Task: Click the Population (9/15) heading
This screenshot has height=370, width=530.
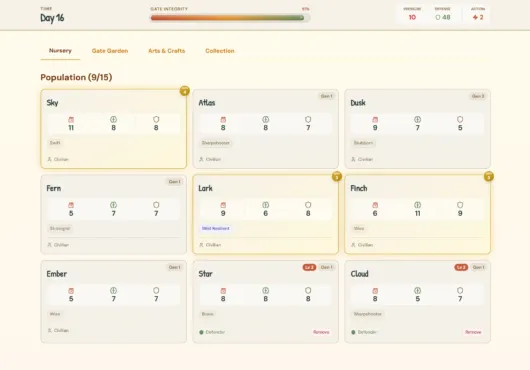Action: [76, 77]
